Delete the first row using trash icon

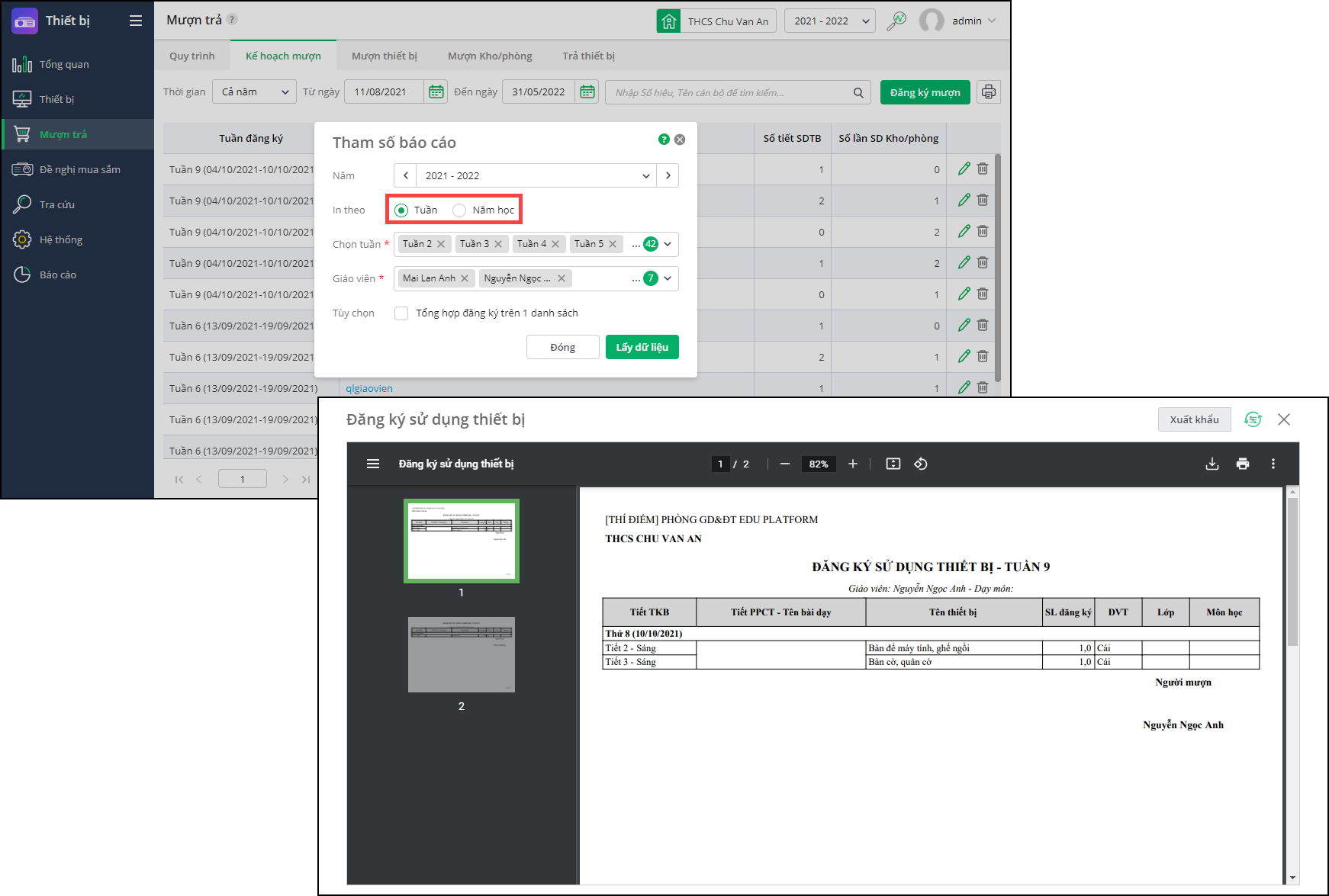tap(983, 169)
